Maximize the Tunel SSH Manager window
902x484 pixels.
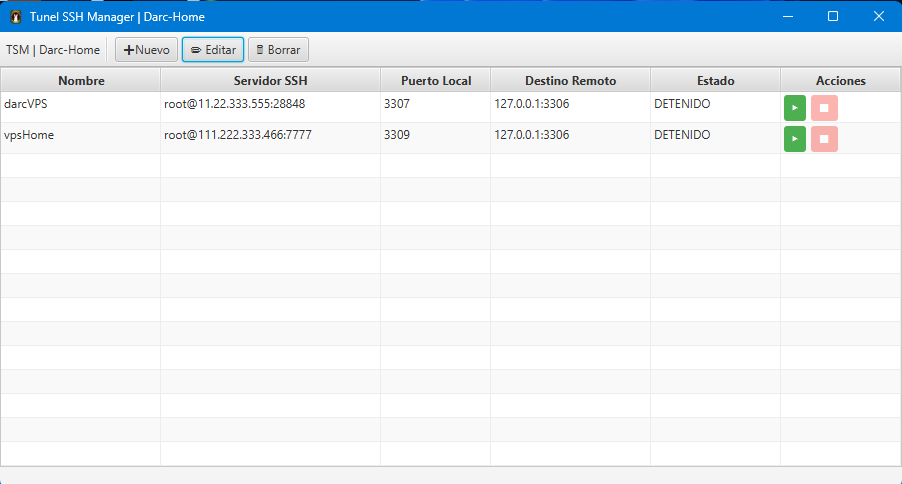(832, 17)
